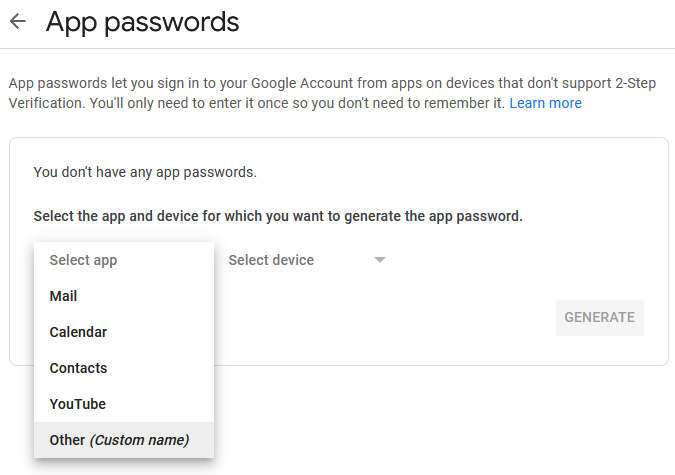Click the 'App passwords let you sign in' sentence start
The height and width of the screenshot is (475, 675).
95,83
